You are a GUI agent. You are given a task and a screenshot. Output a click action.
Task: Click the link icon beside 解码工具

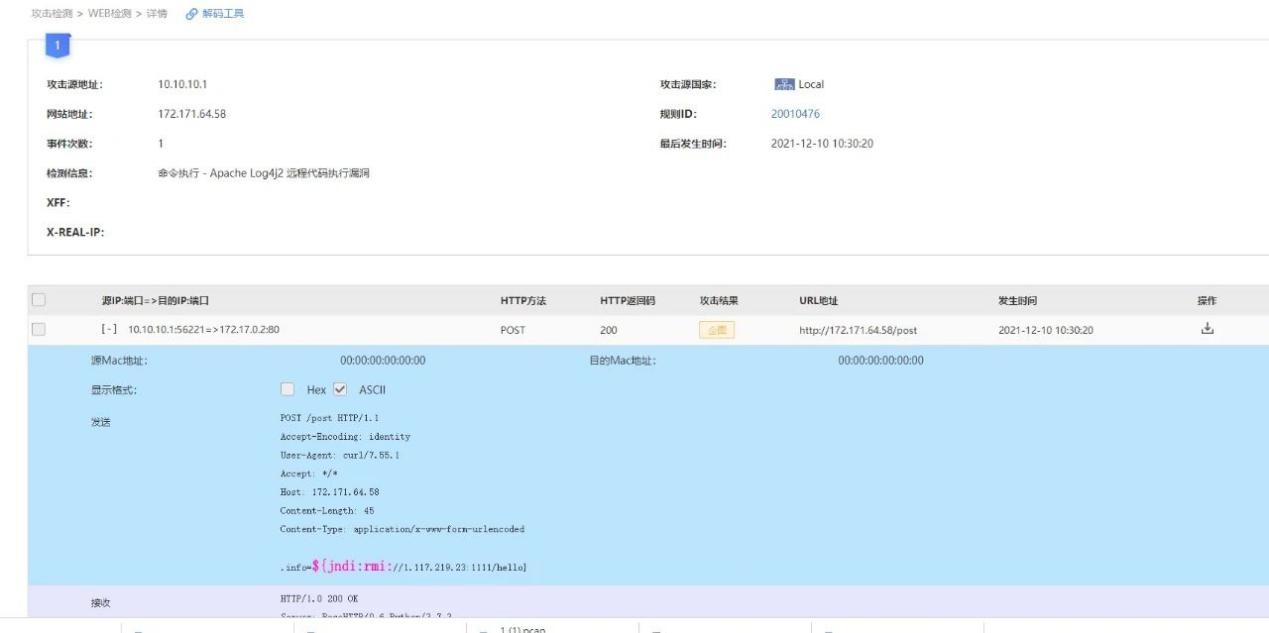(x=192, y=13)
